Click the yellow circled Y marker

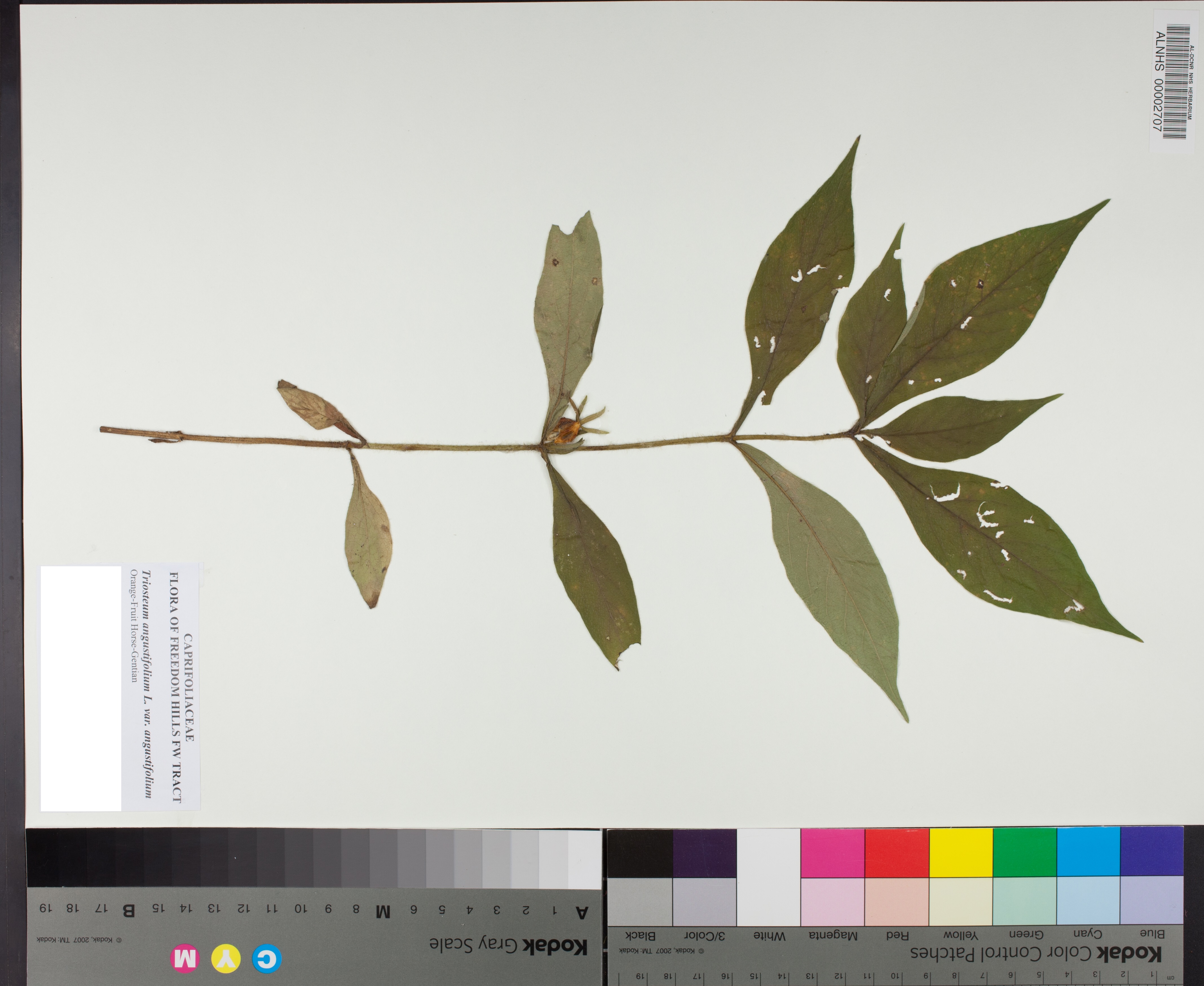[x=226, y=959]
